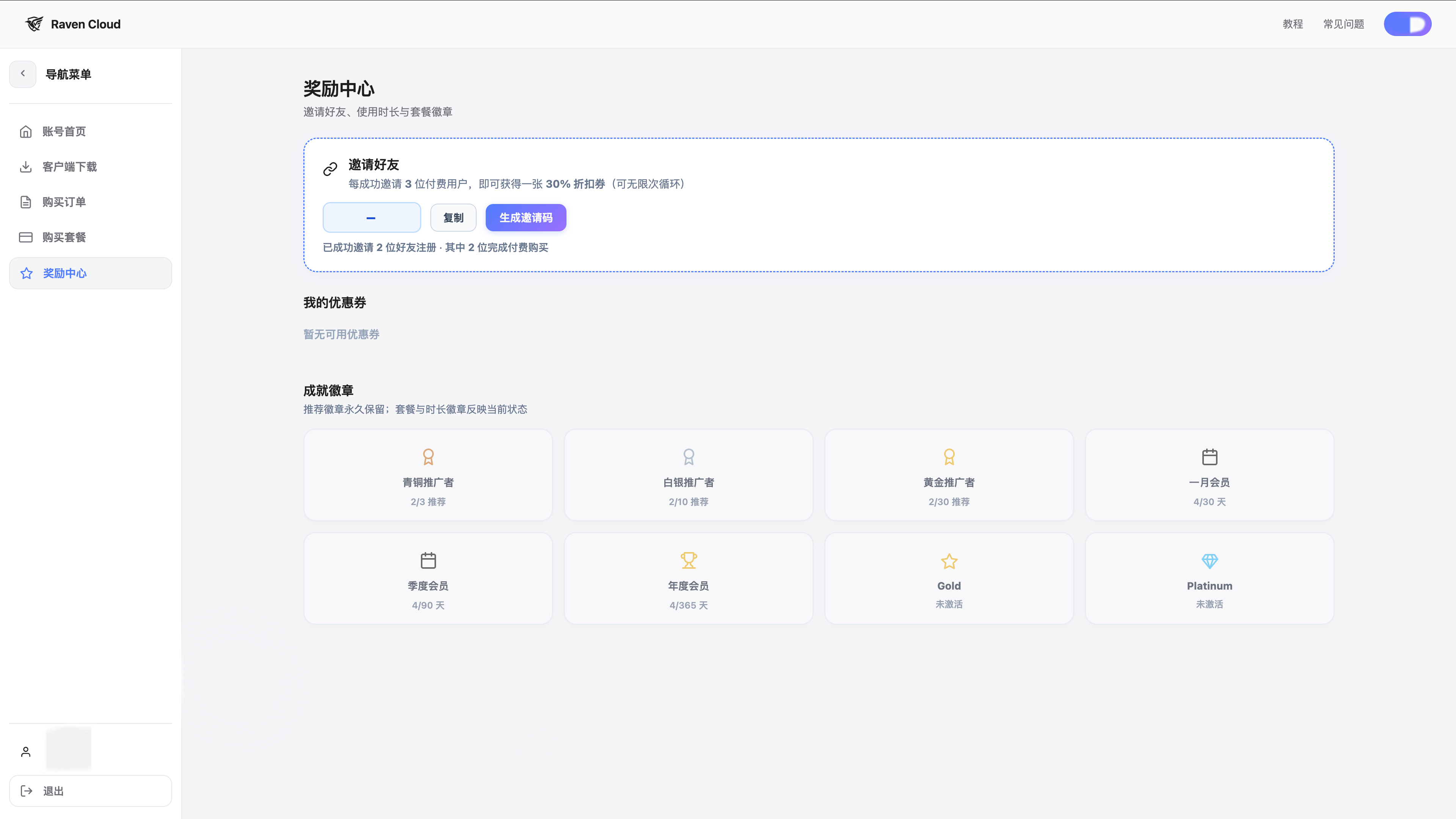Open the 常见问题 link

tap(1343, 24)
